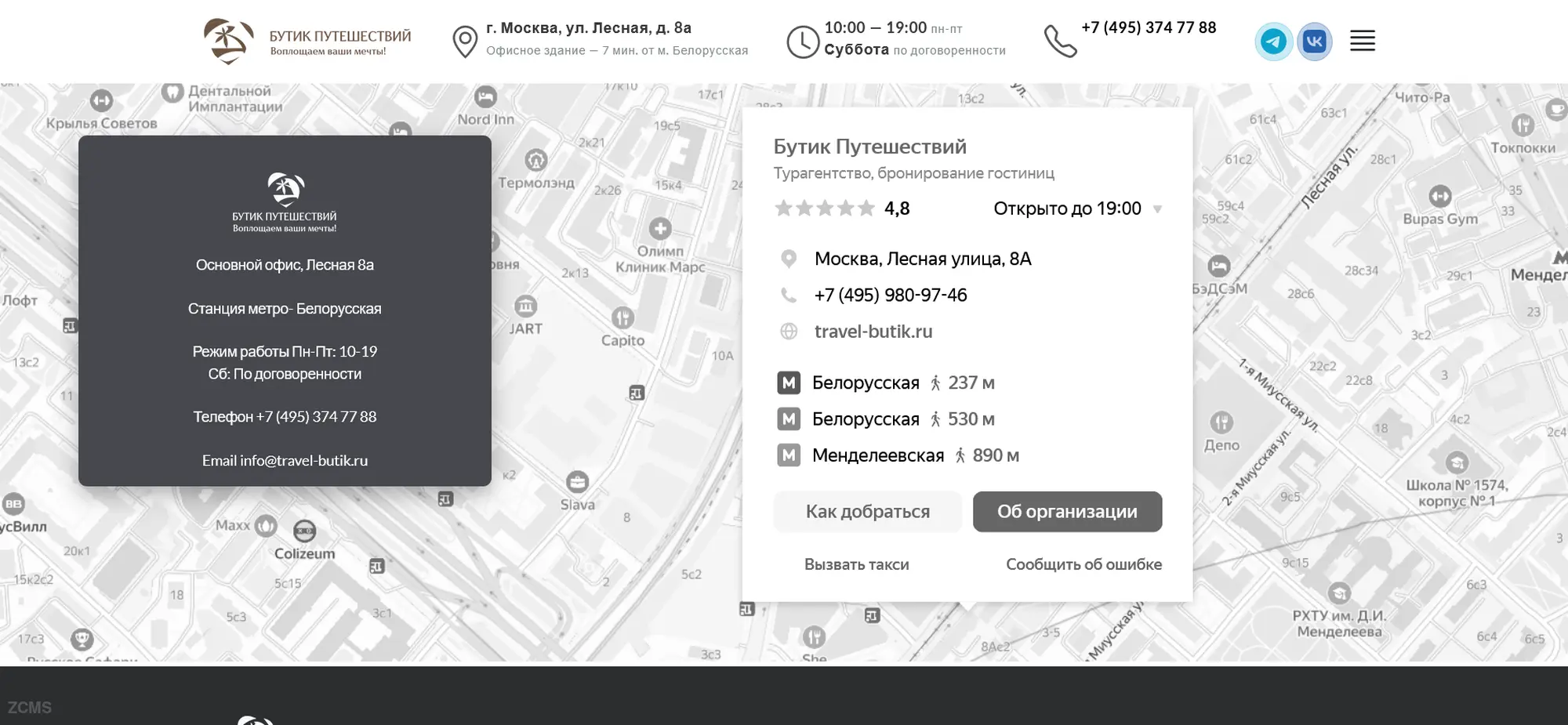
Task: Click the Вызвать такси link
Action: [856, 564]
